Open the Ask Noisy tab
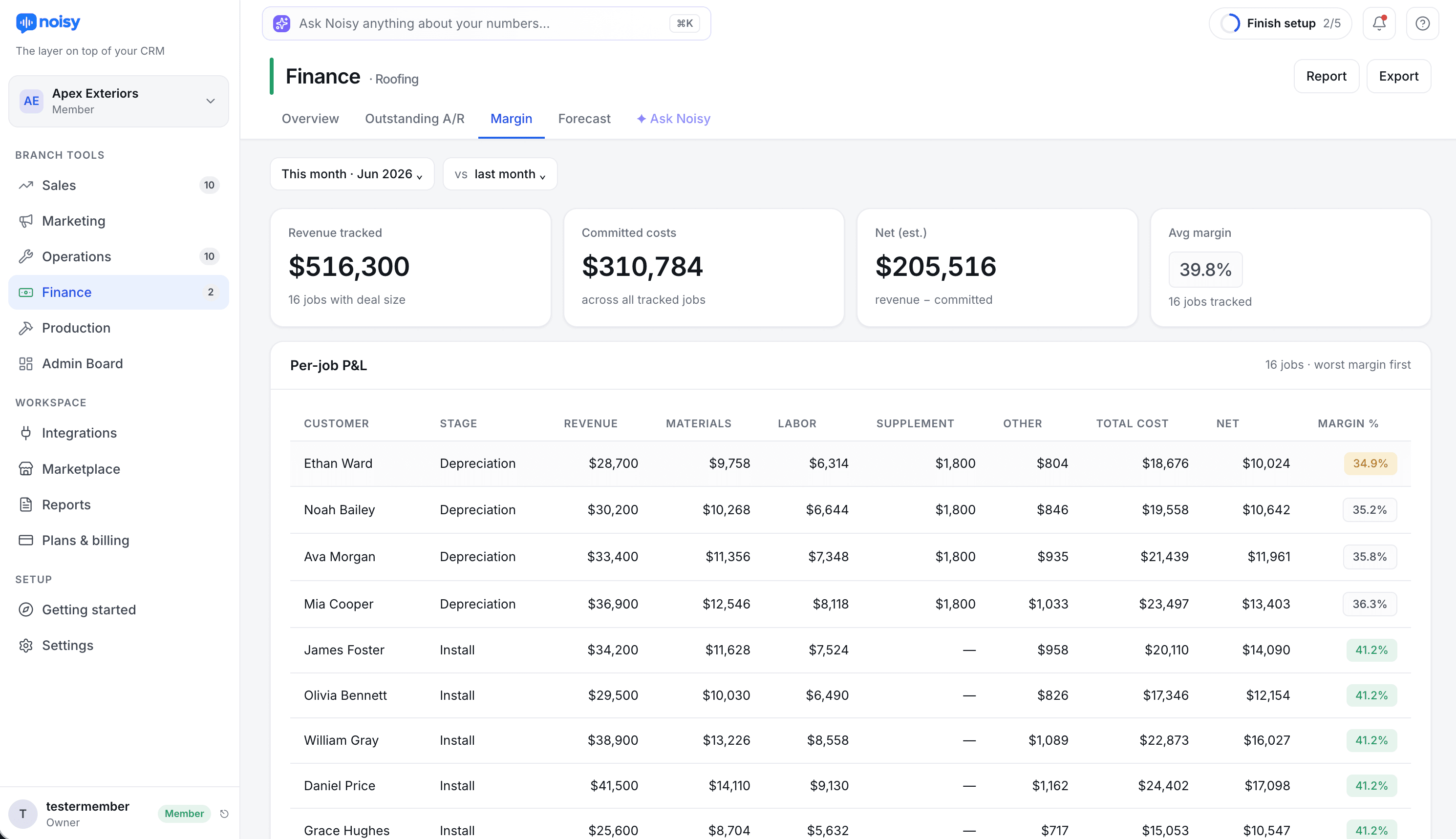 click(673, 119)
